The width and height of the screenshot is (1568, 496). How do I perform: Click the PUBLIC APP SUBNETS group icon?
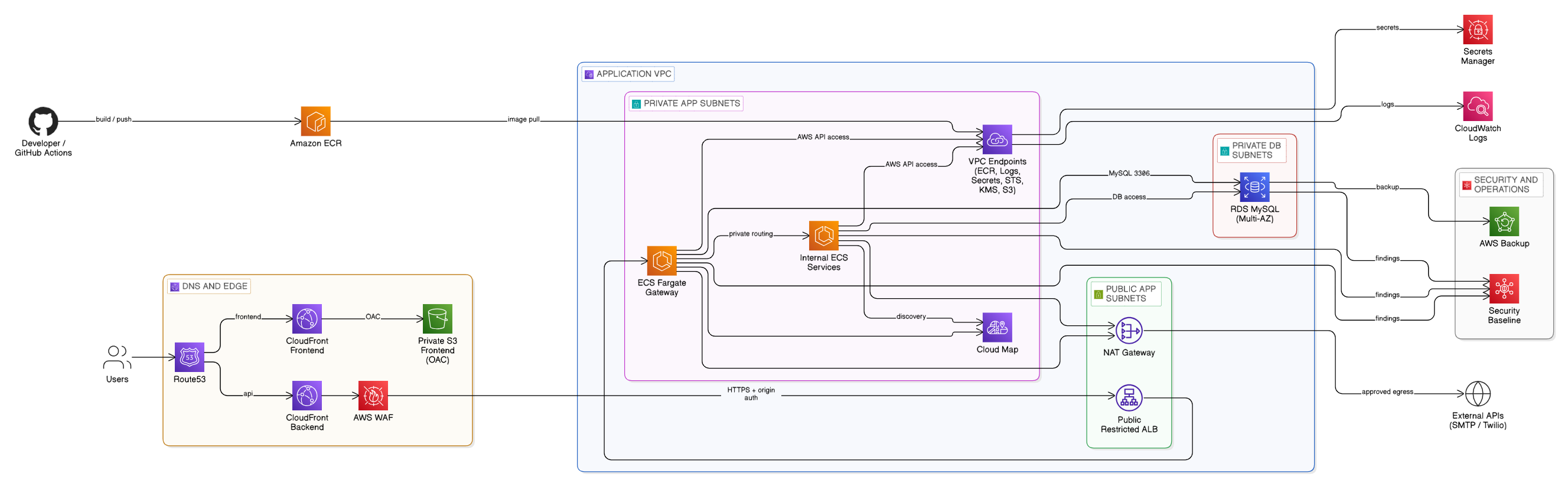tap(1098, 295)
